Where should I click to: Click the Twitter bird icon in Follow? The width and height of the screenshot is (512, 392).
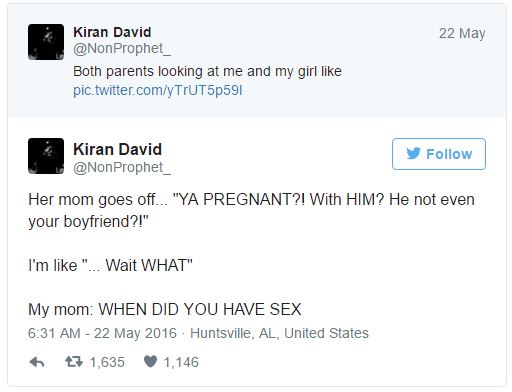413,154
